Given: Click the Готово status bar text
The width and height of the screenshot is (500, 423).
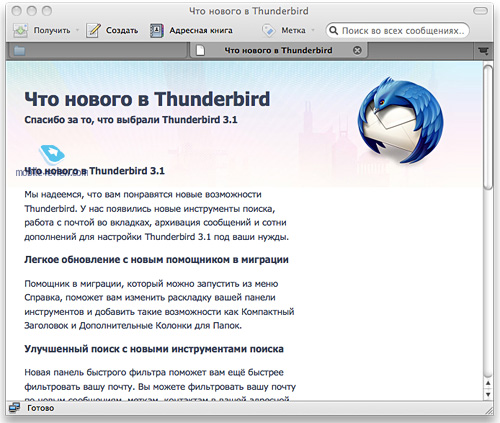Looking at the screenshot, I should (40, 408).
